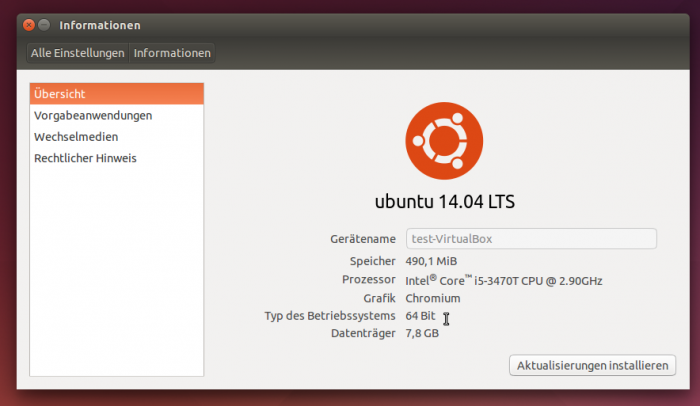
Task: Click the 490,1 MiB memory value
Action: point(431,261)
